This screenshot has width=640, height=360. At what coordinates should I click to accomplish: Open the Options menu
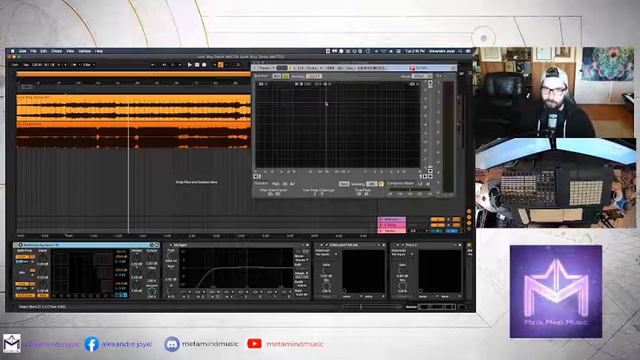coord(84,51)
